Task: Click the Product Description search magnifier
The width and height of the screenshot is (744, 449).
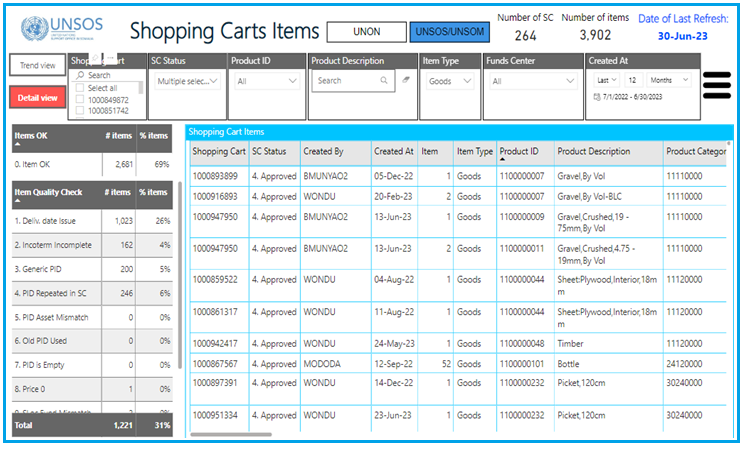Action: click(383, 81)
